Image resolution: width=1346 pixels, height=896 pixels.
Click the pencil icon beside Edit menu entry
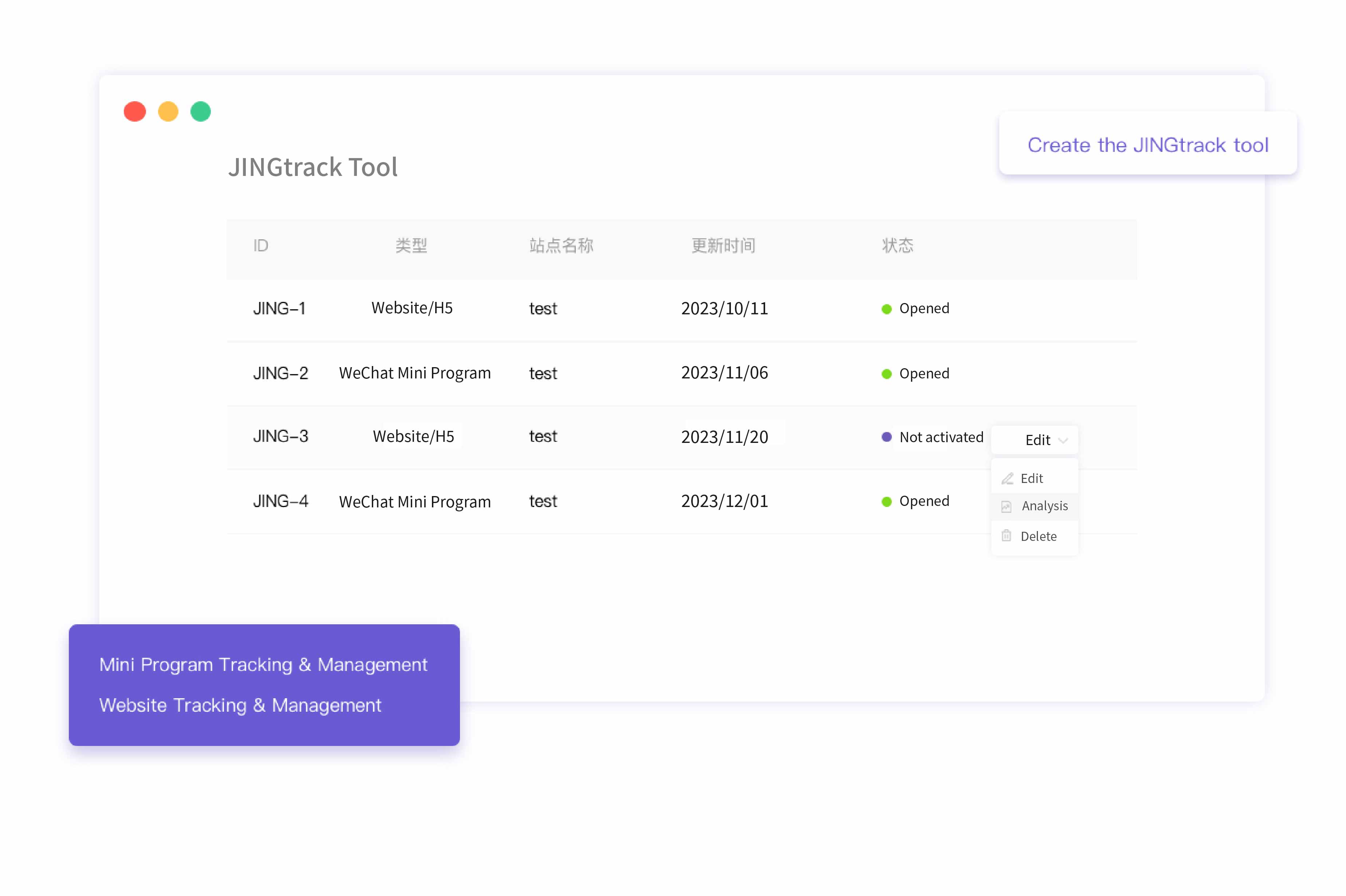pyautogui.click(x=1007, y=478)
